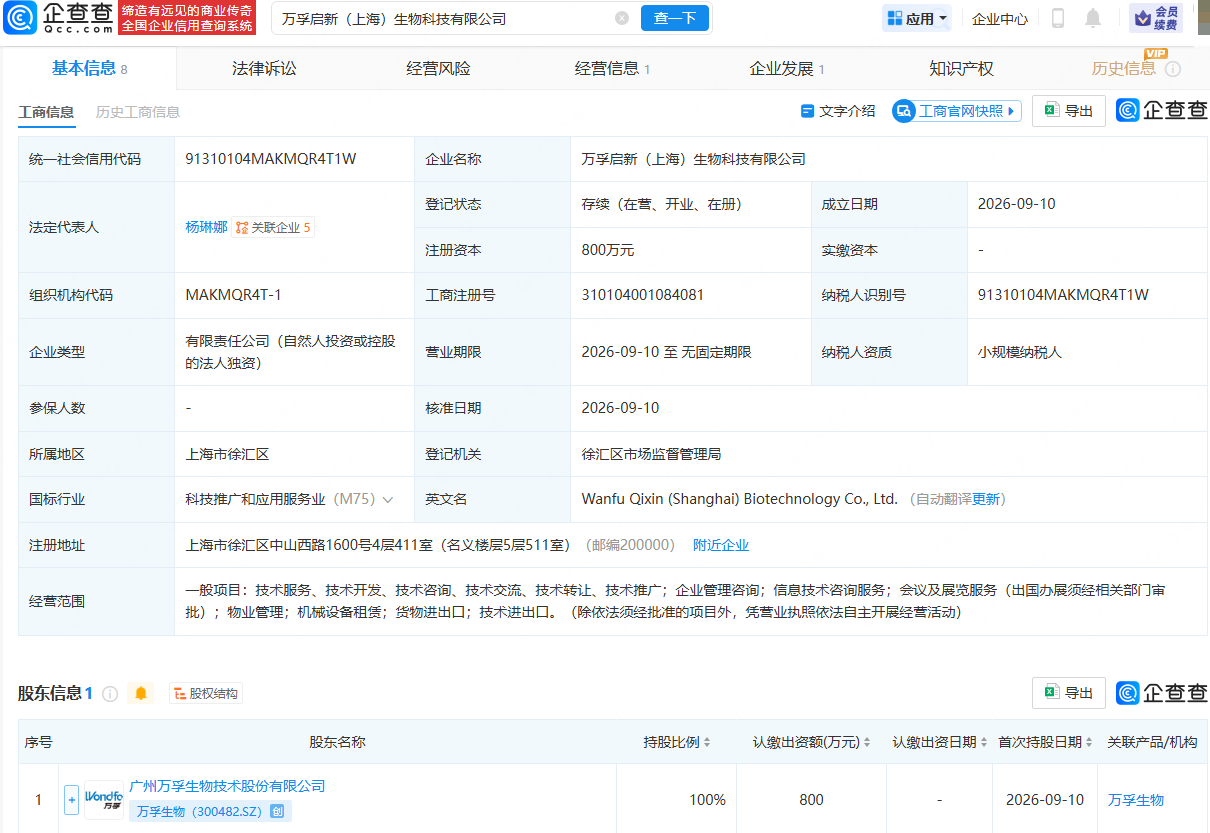Open the 应用 dropdown menu

[x=916, y=18]
